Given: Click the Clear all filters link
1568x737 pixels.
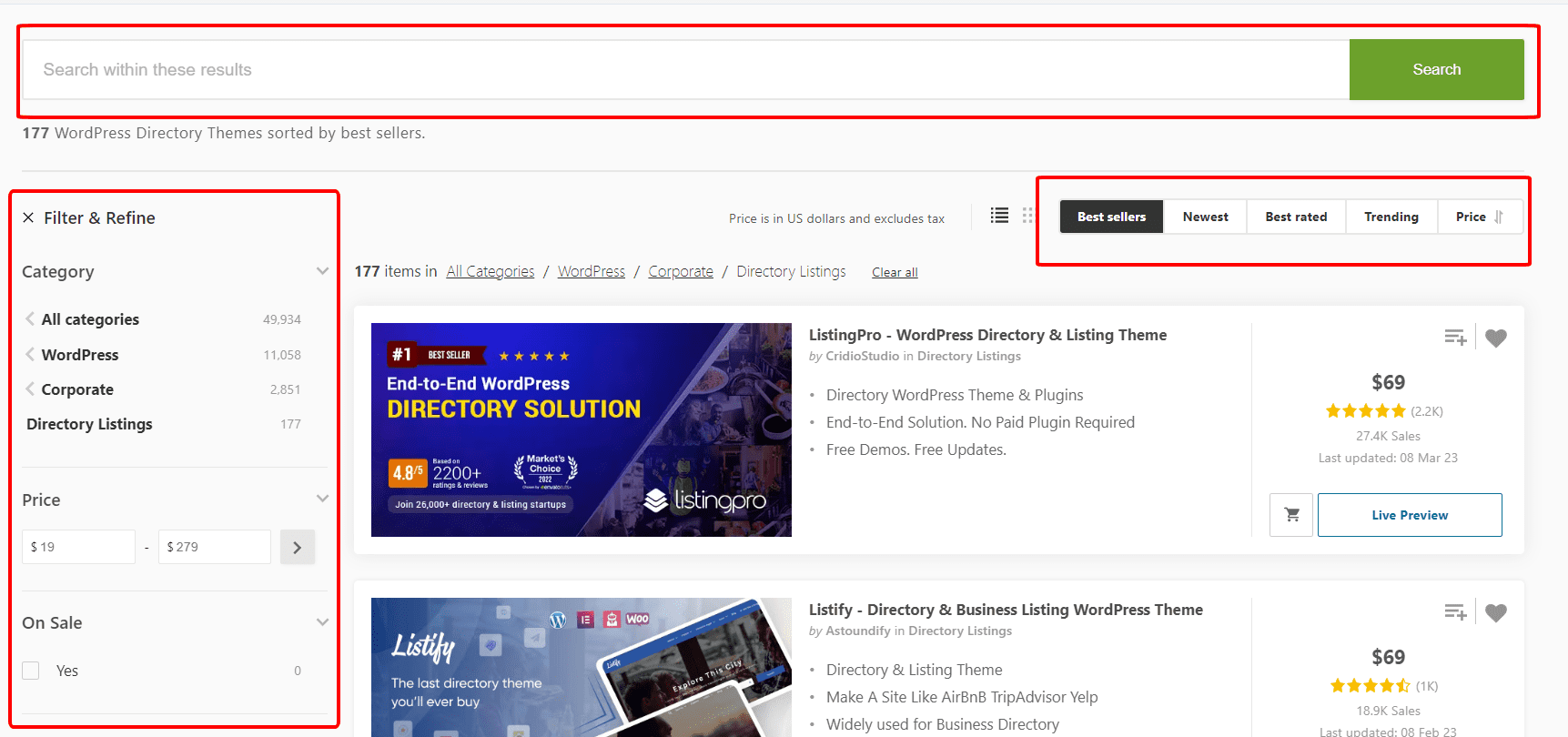Looking at the screenshot, I should [x=895, y=272].
